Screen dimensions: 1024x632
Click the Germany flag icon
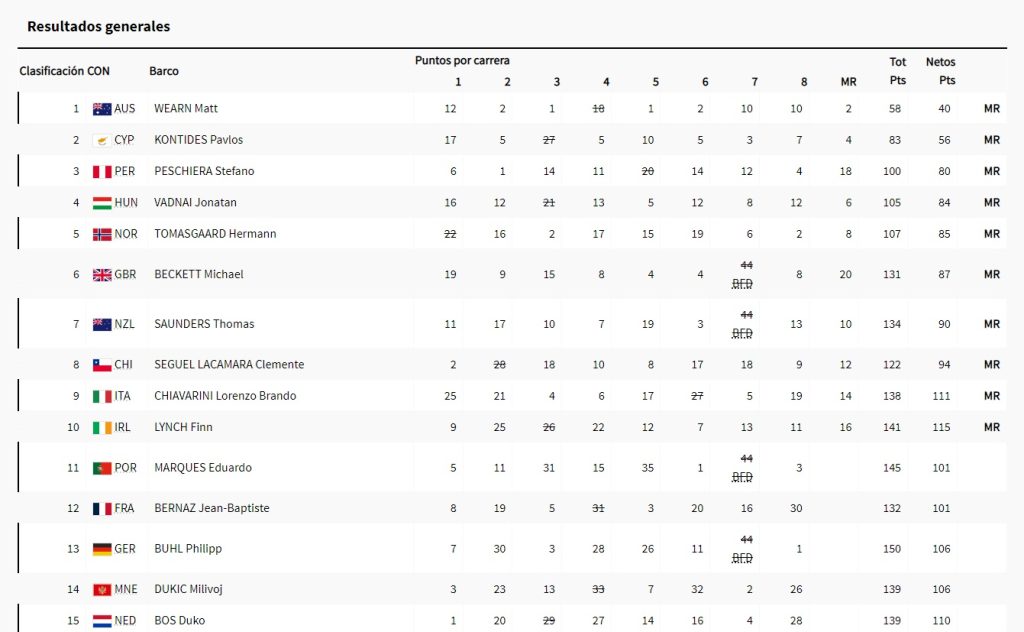102,549
